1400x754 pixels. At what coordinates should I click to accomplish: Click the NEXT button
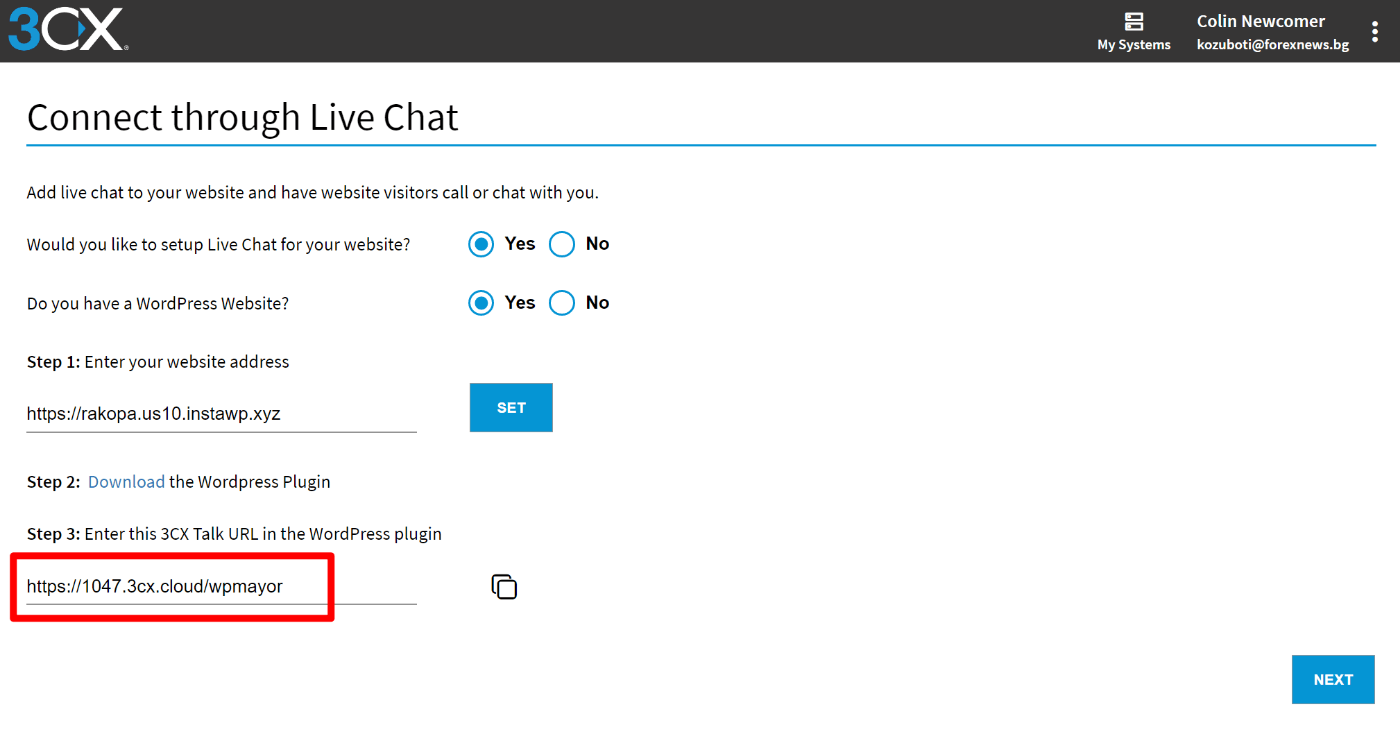1333,680
